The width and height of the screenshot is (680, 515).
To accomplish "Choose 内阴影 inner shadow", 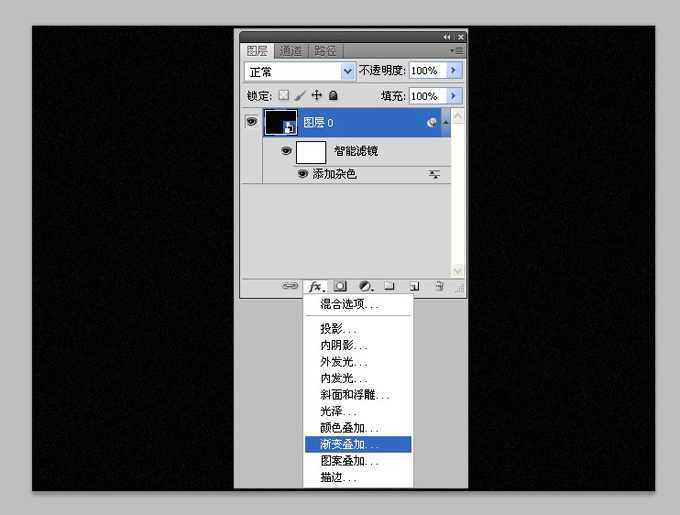I will [x=358, y=346].
